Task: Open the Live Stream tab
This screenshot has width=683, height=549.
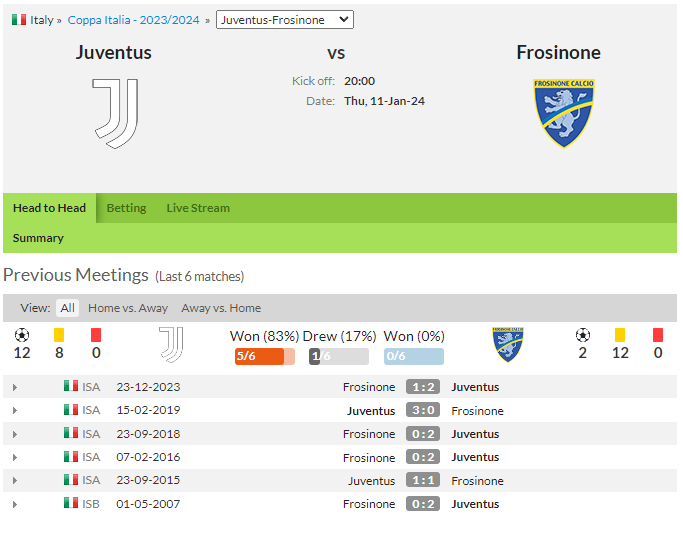Action: tap(198, 208)
